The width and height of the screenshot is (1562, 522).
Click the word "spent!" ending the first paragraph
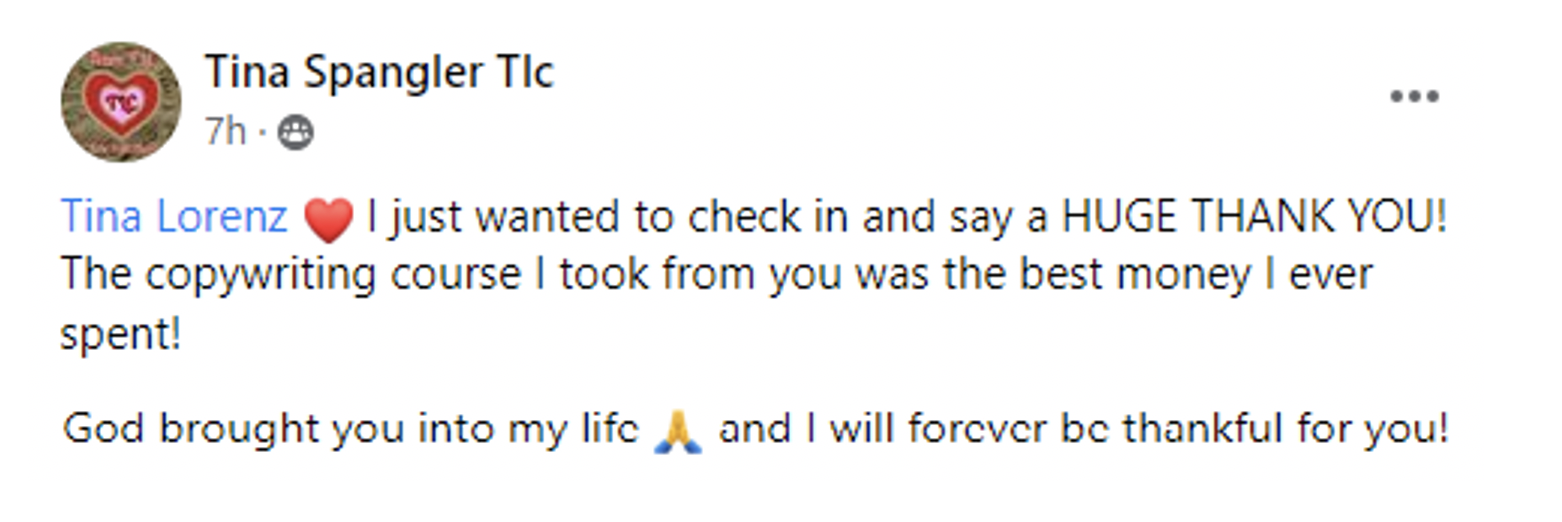tap(121, 335)
